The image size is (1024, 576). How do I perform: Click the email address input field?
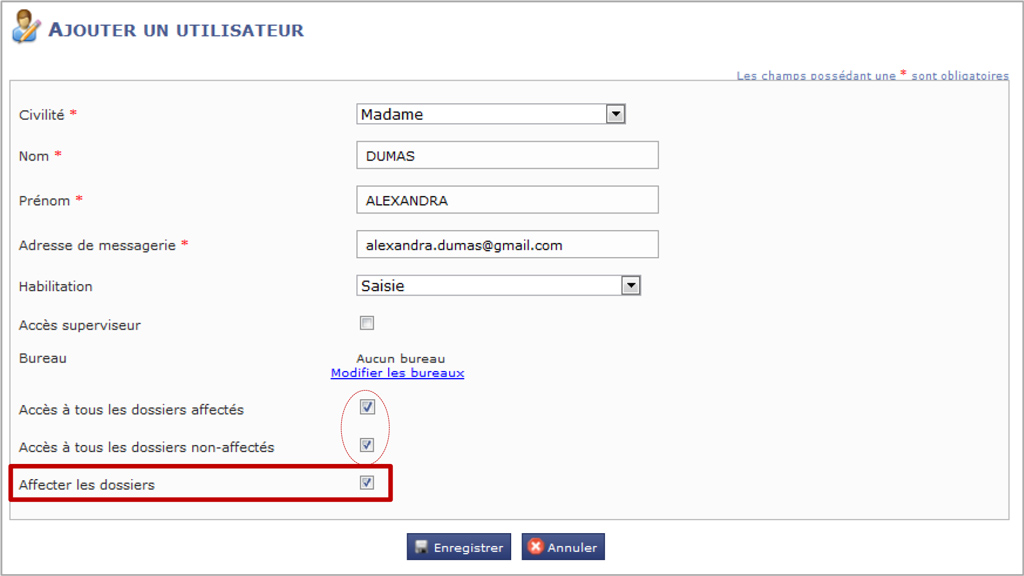point(507,244)
